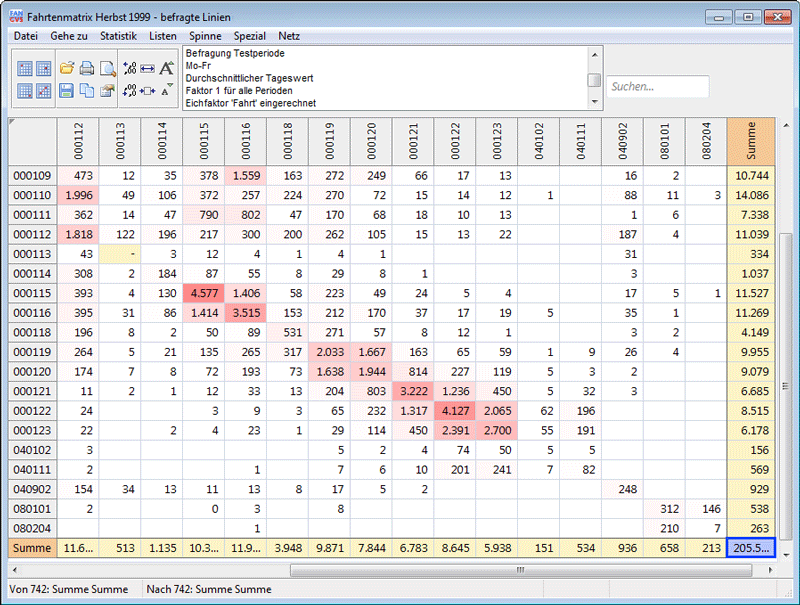
Task: Click the cell with value 3.222
Action: 413,391
